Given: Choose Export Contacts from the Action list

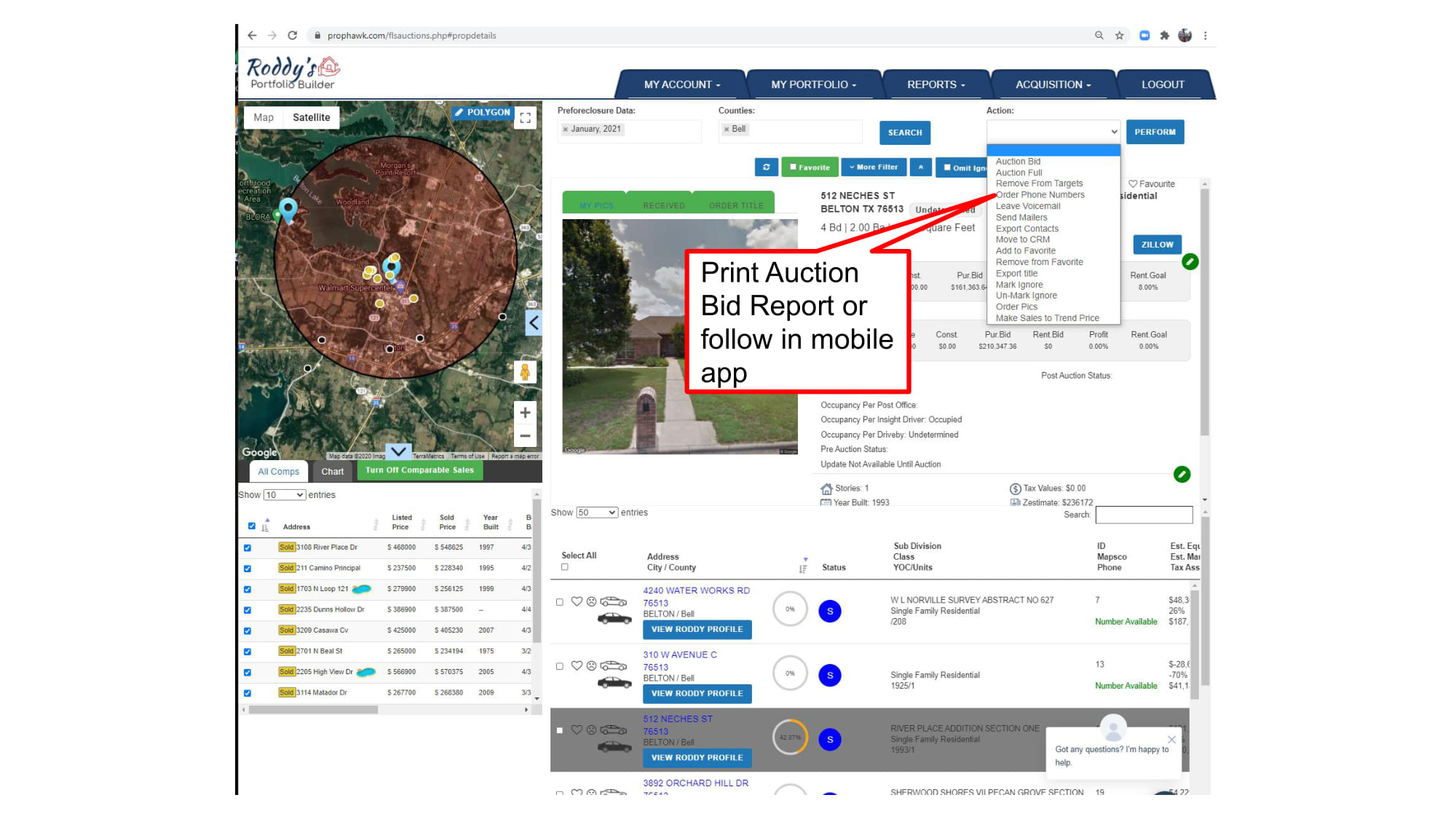Looking at the screenshot, I should coord(1026,229).
